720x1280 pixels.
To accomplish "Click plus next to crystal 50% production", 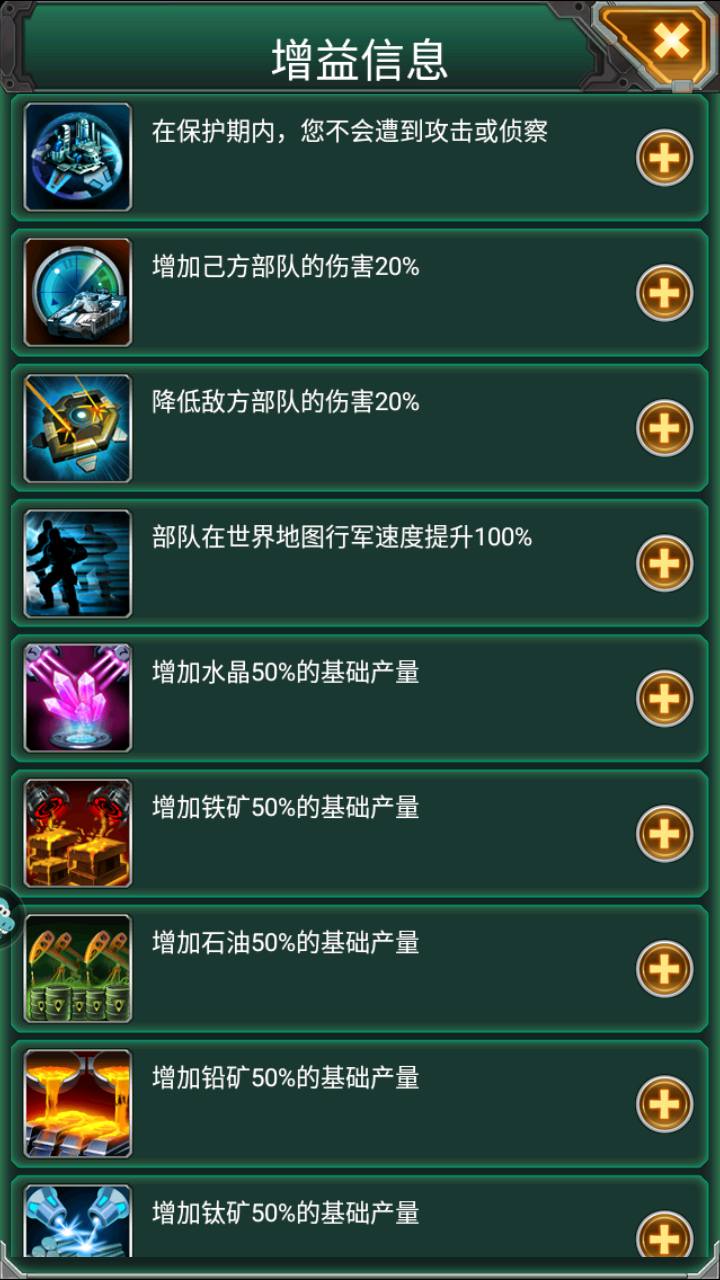I will pyautogui.click(x=665, y=698).
